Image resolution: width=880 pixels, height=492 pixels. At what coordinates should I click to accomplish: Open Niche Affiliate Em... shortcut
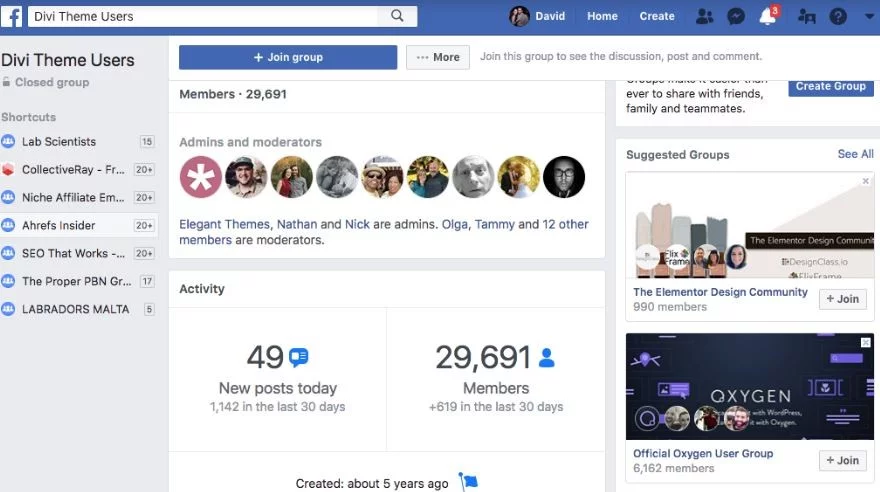[73, 197]
